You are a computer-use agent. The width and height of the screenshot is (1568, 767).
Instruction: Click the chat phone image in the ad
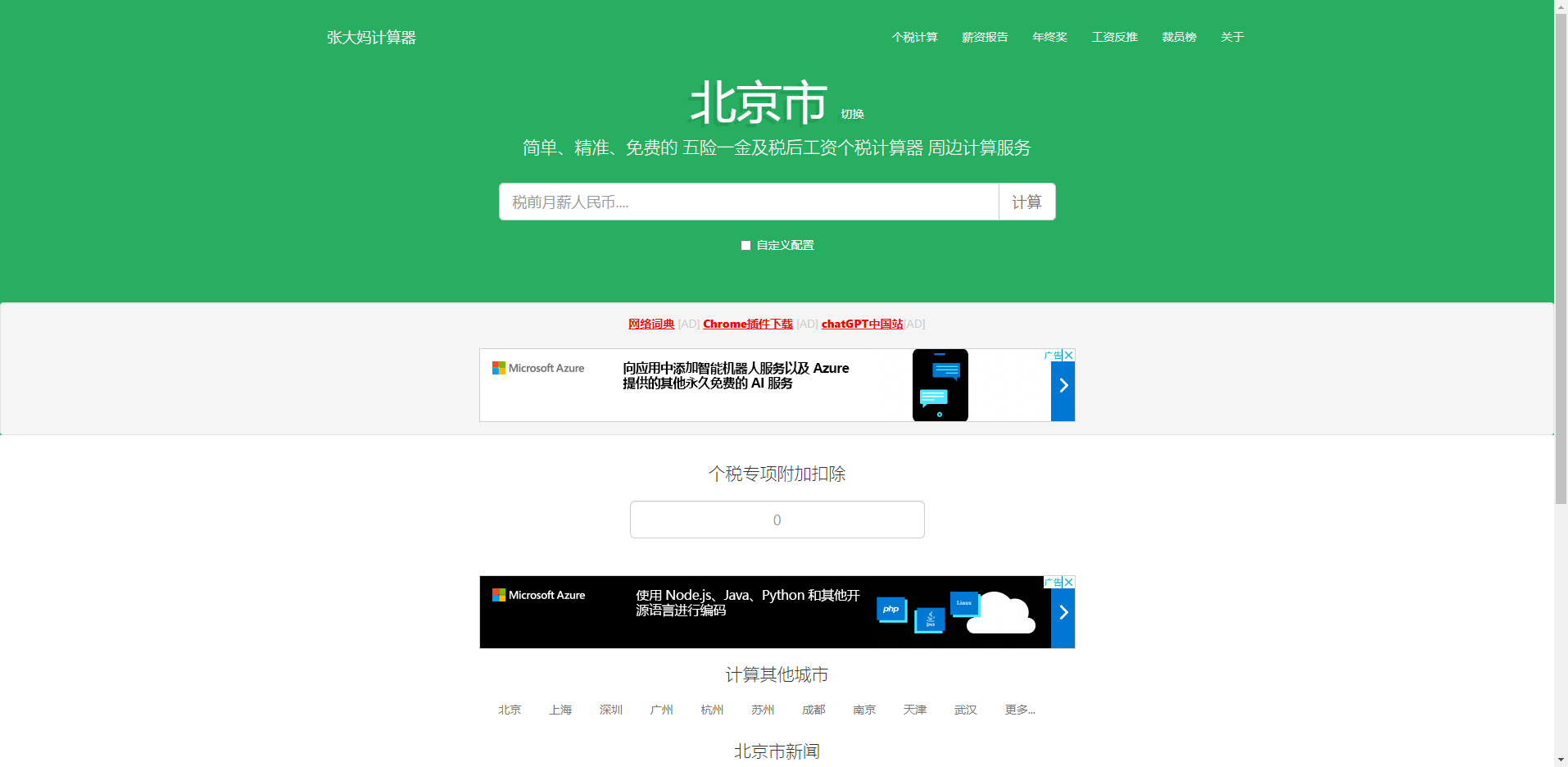coord(940,385)
